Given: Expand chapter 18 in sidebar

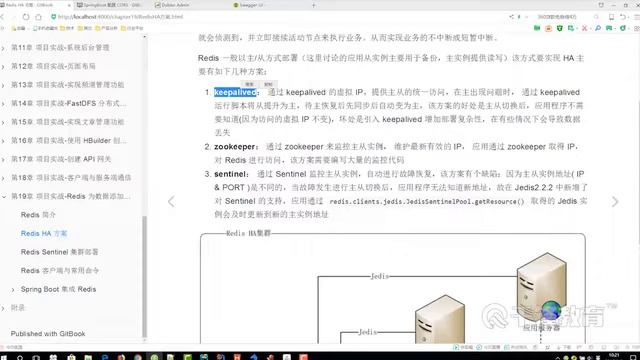Looking at the screenshot, I should [x=3, y=178].
